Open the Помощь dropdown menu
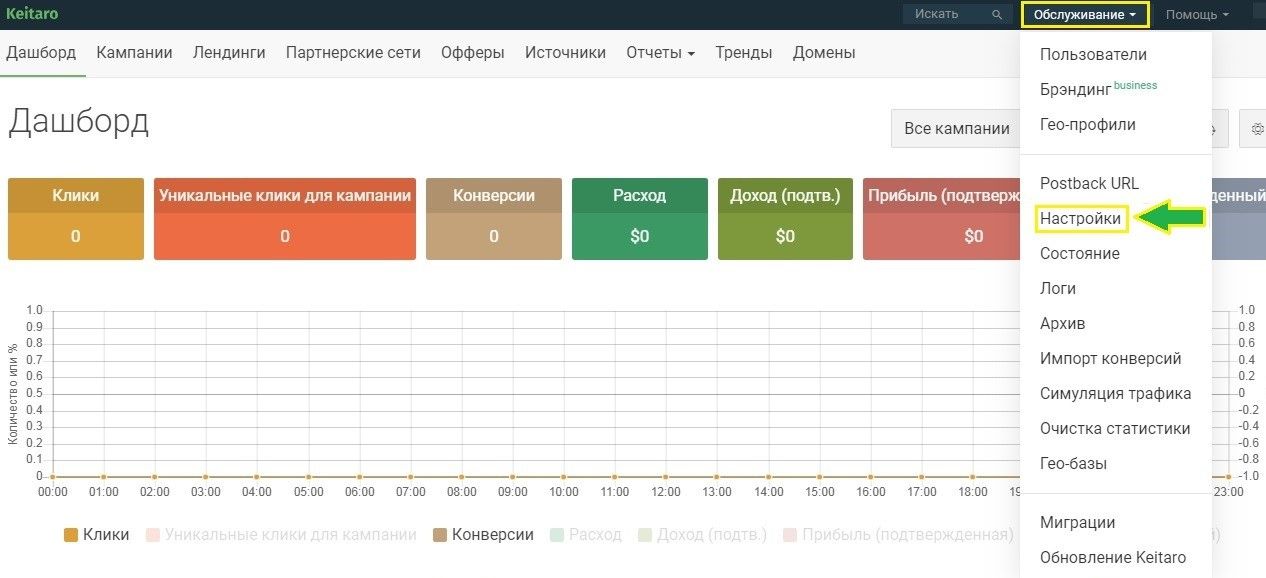The height and width of the screenshot is (578, 1266). pos(1197,14)
